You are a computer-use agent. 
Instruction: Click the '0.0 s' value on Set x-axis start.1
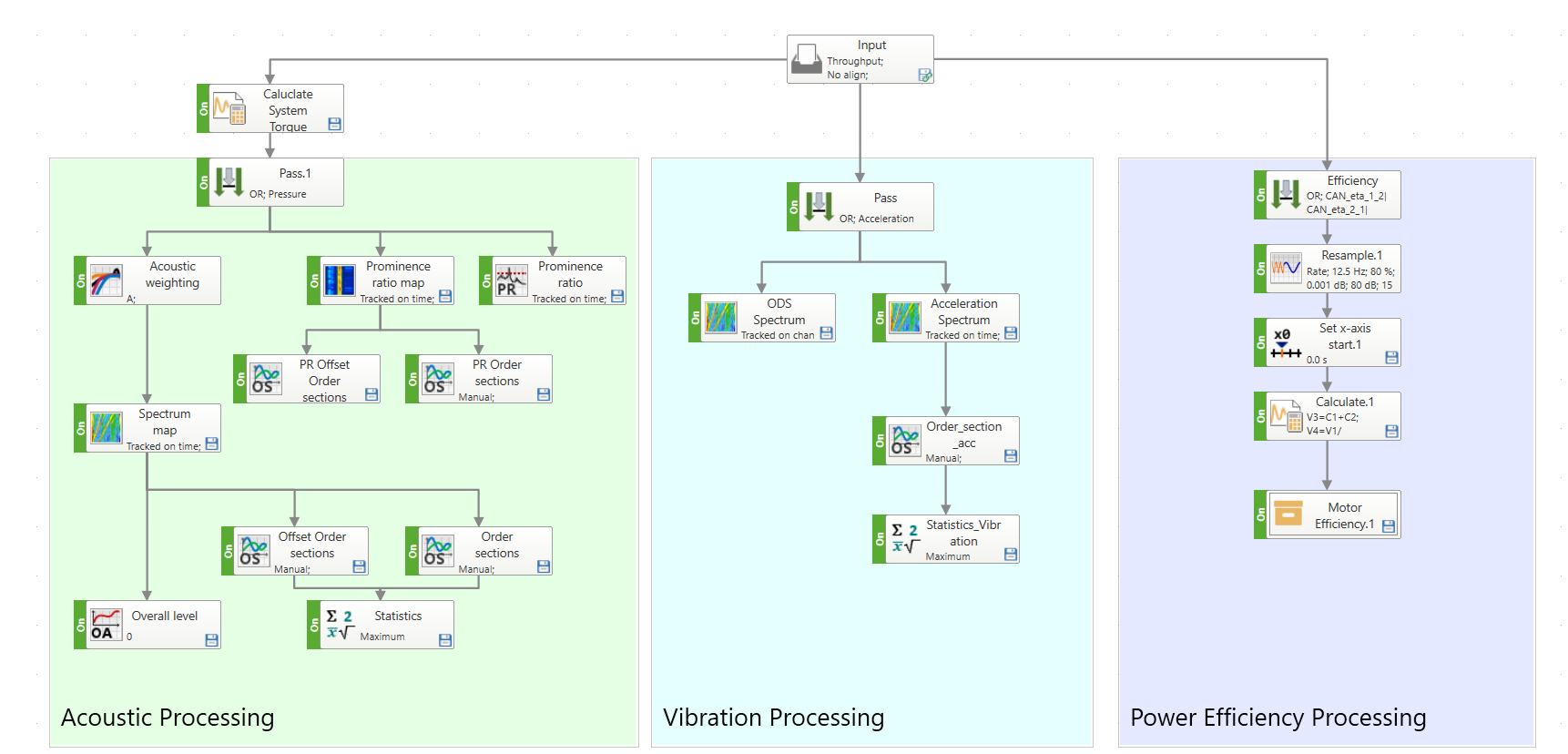pos(1317,360)
